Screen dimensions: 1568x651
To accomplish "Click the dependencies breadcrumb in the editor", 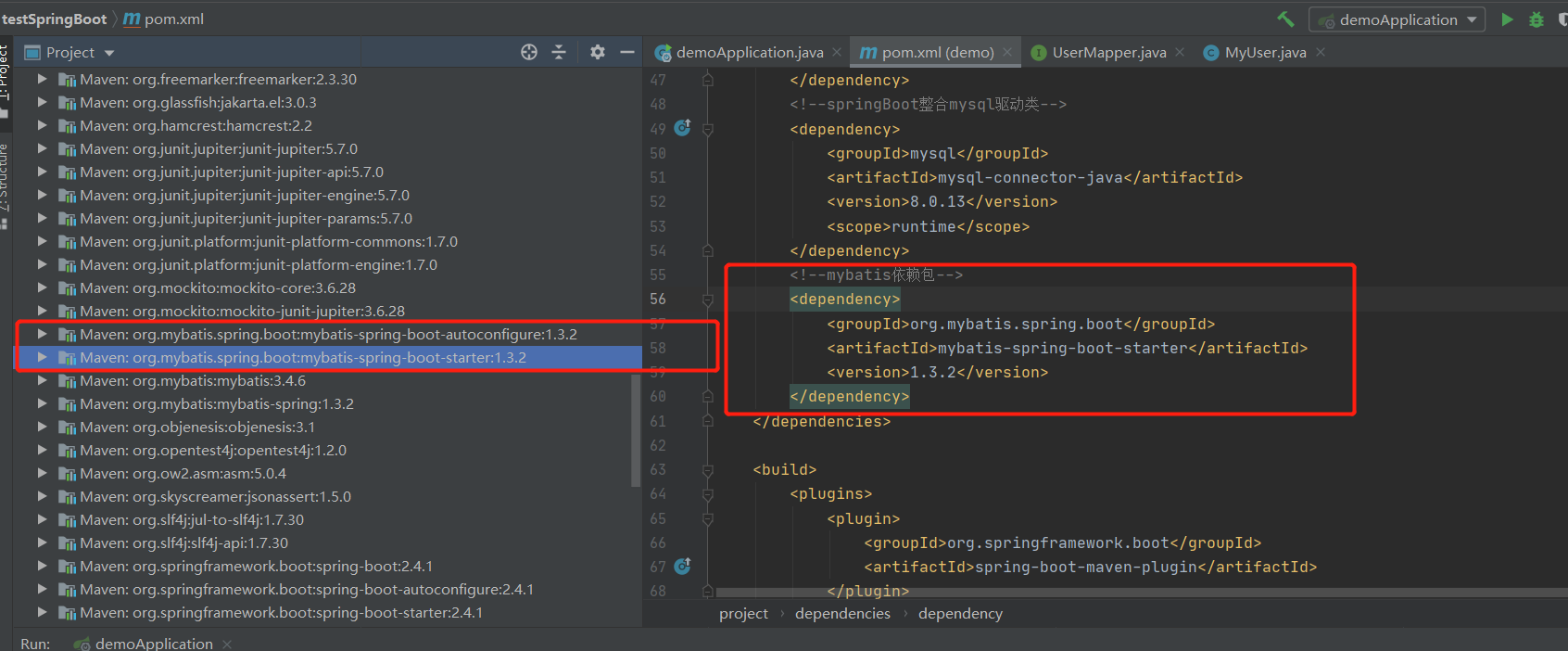I will pyautogui.click(x=842, y=614).
